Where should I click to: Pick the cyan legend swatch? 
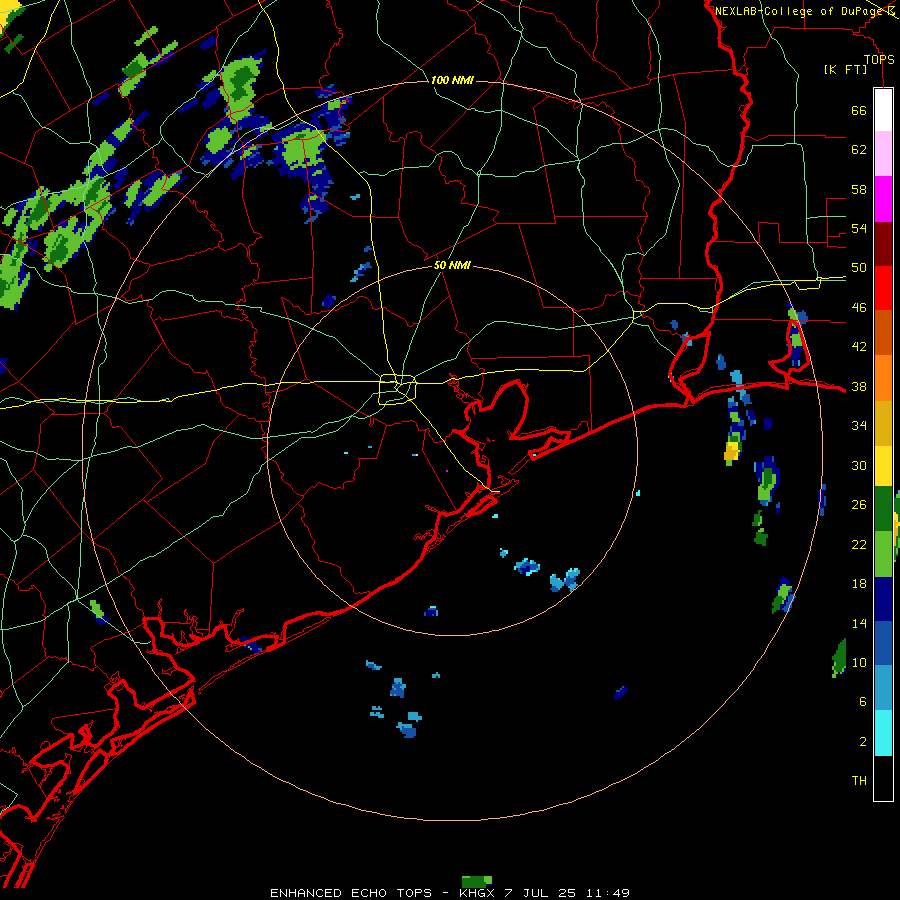883,733
